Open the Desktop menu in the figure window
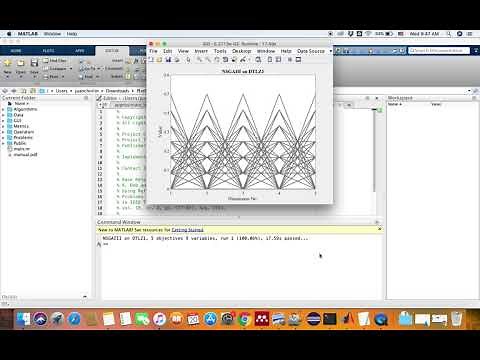Viewport: 480px width, 360px height. (242, 51)
